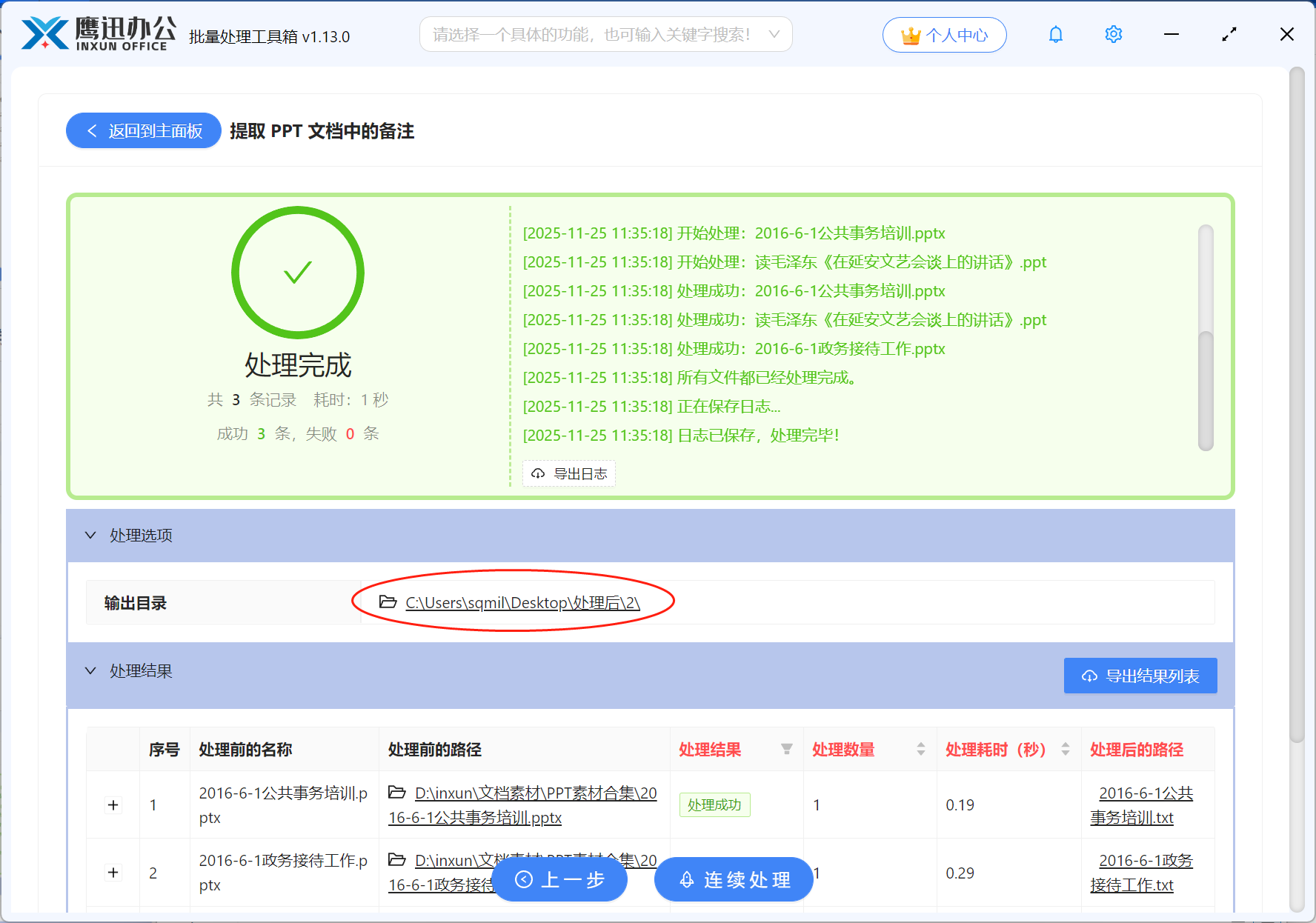The height and width of the screenshot is (923, 1316).
Task: Expand row 2 using its plus button
Action: pos(113,873)
